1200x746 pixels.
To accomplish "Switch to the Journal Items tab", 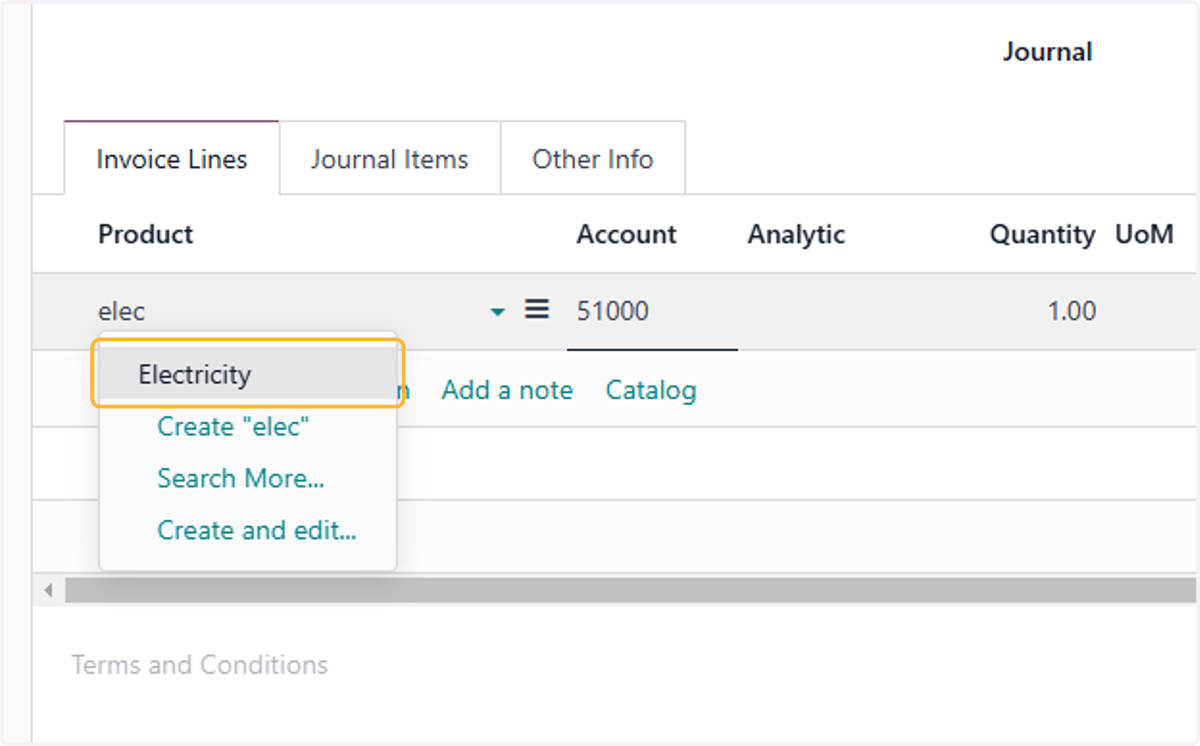I will click(390, 159).
